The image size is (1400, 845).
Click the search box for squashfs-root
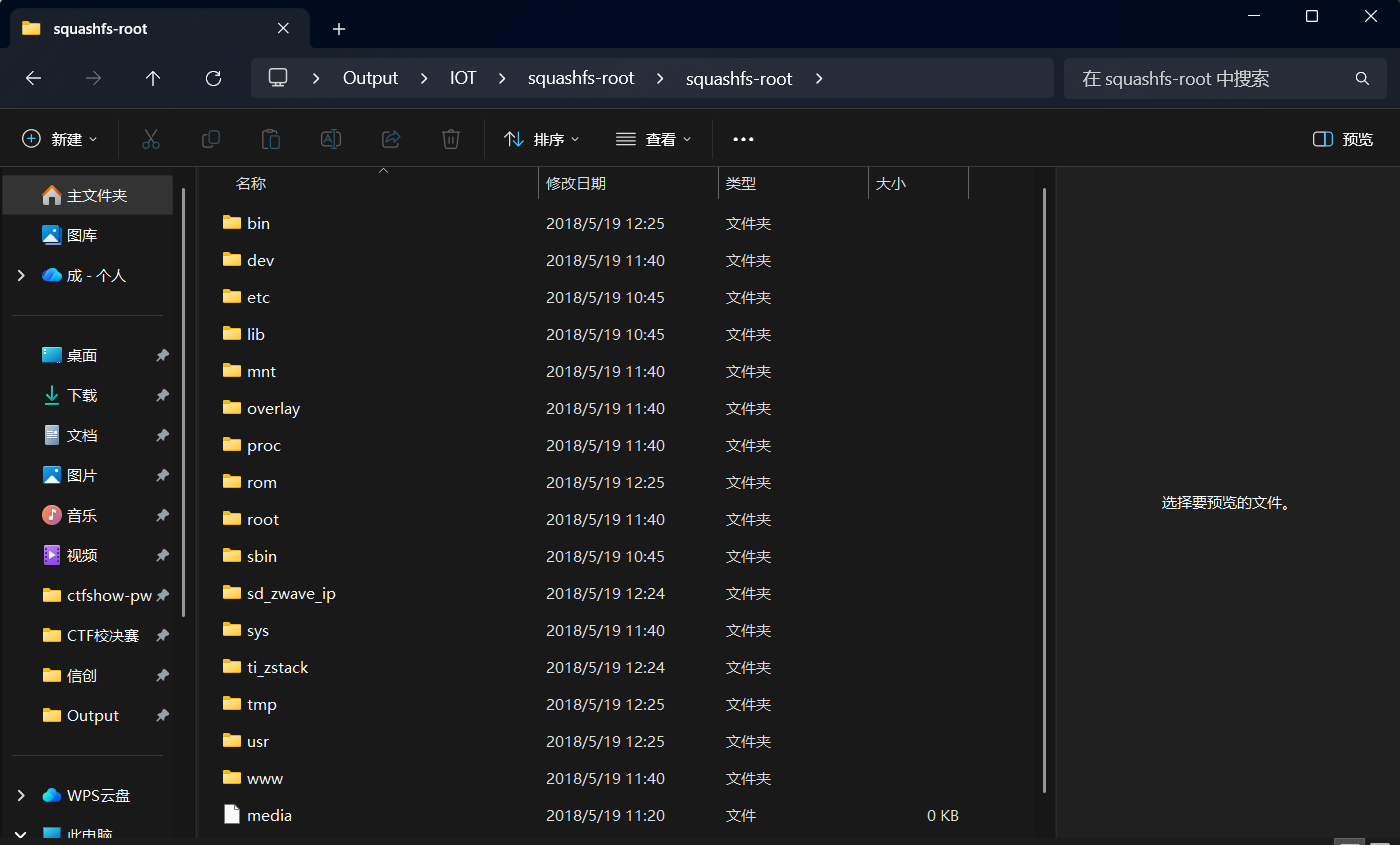pyautogui.click(x=1225, y=78)
